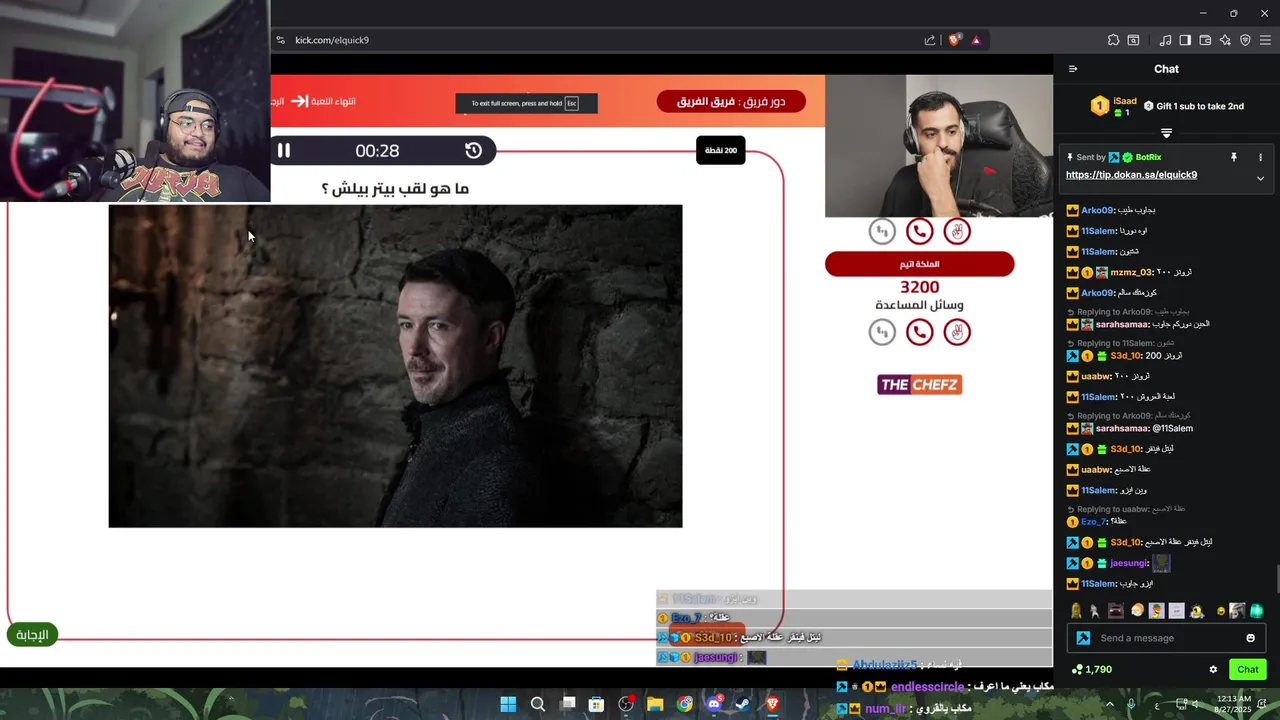
Task: Open Windows taskbar search
Action: click(x=537, y=704)
